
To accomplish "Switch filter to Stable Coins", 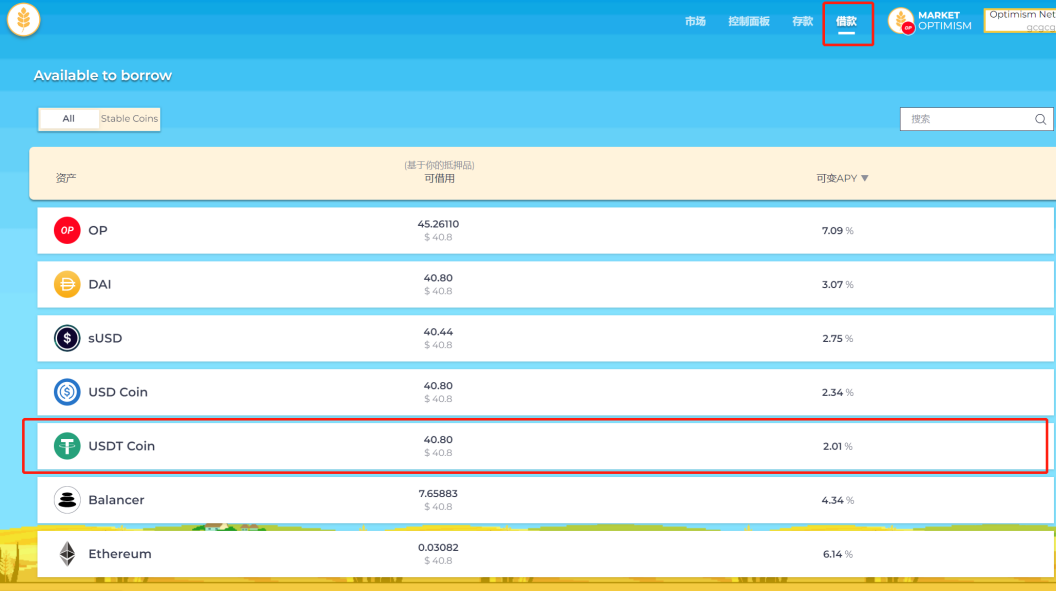I will click(129, 119).
